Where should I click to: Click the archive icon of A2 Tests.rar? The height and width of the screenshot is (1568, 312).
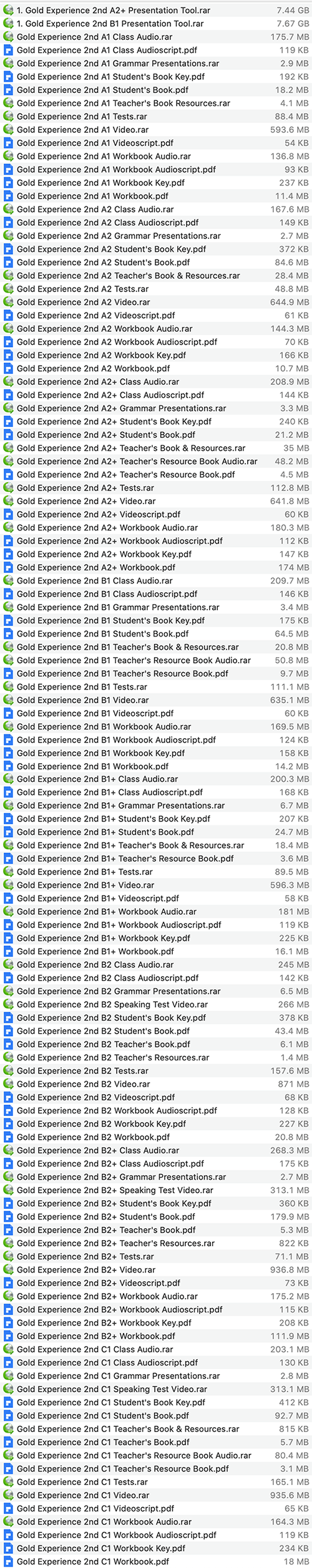click(8, 289)
